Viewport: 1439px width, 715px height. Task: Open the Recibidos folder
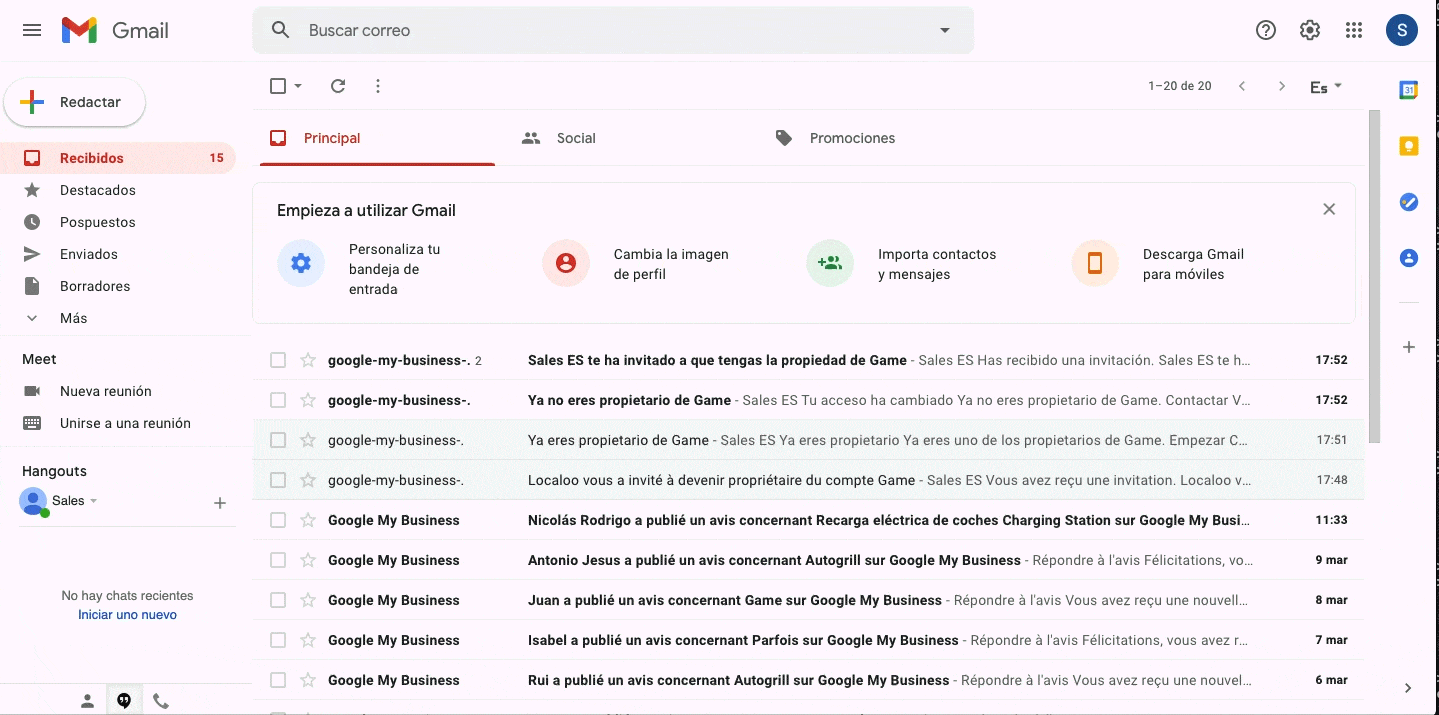[x=118, y=158]
